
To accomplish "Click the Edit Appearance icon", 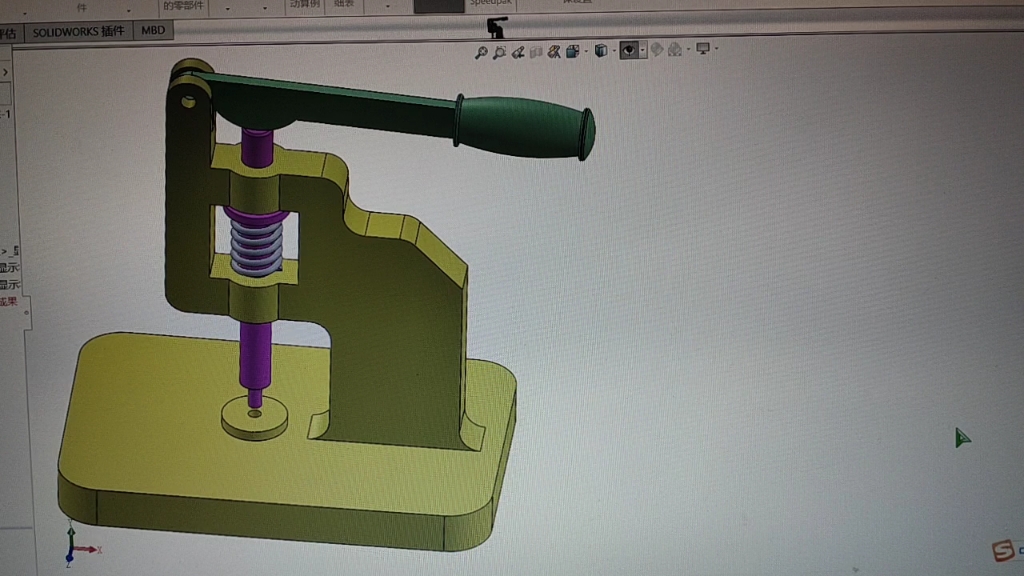I will [x=657, y=49].
